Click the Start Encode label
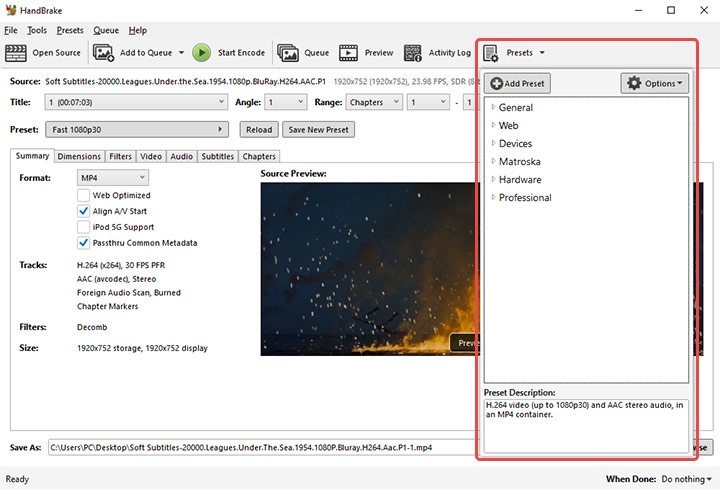This screenshot has width=720, height=490. pyautogui.click(x=241, y=53)
